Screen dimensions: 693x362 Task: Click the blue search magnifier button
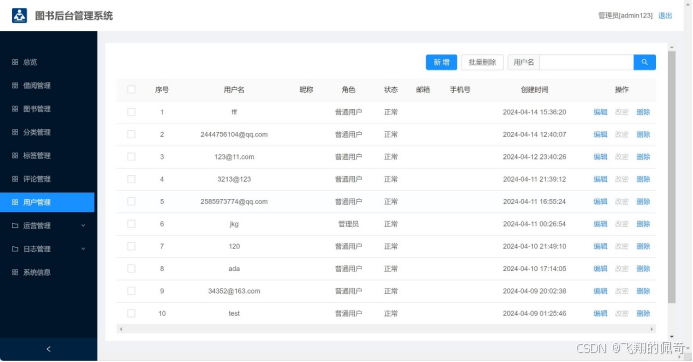pos(644,62)
